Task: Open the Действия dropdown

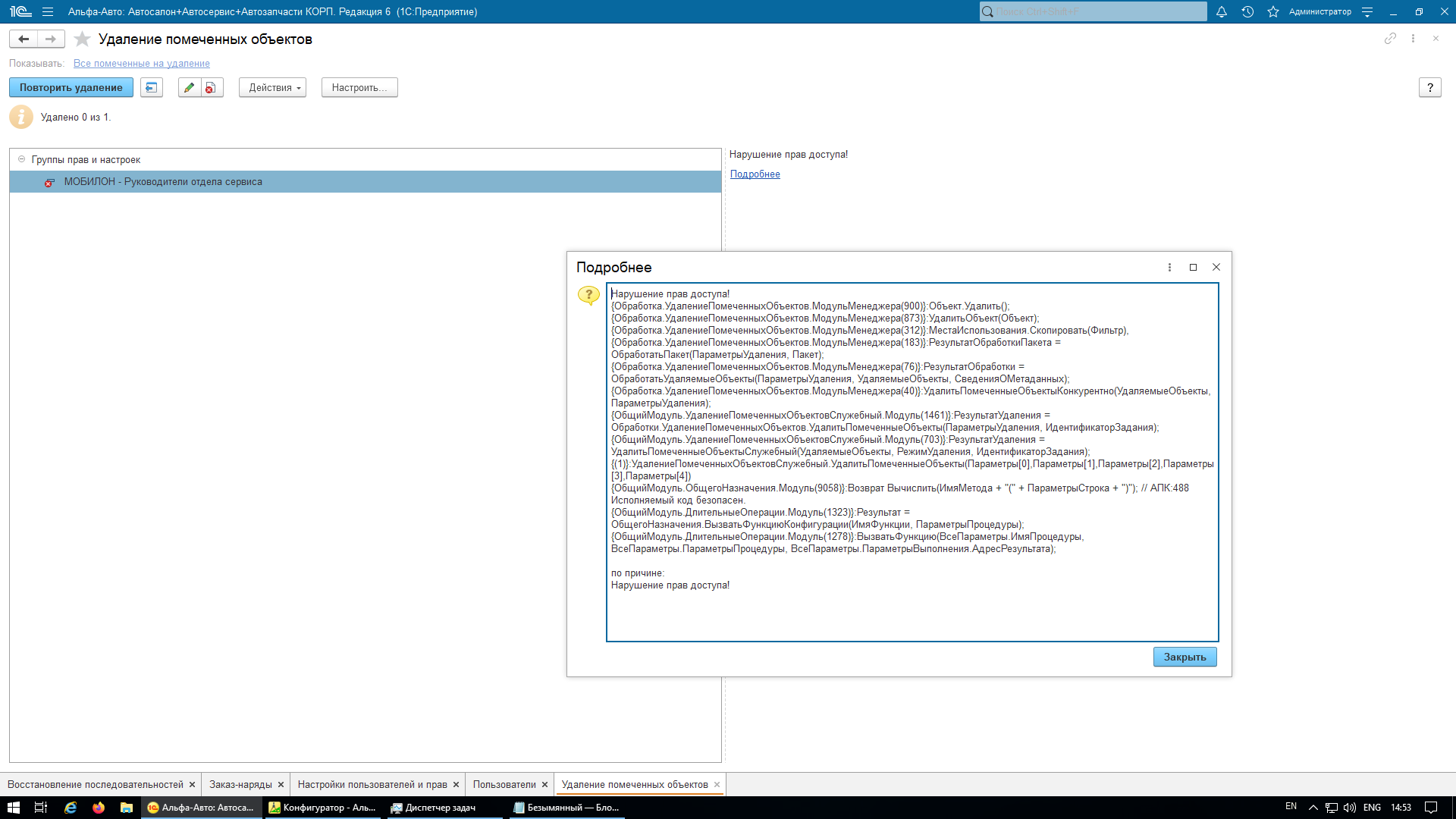Action: (272, 87)
